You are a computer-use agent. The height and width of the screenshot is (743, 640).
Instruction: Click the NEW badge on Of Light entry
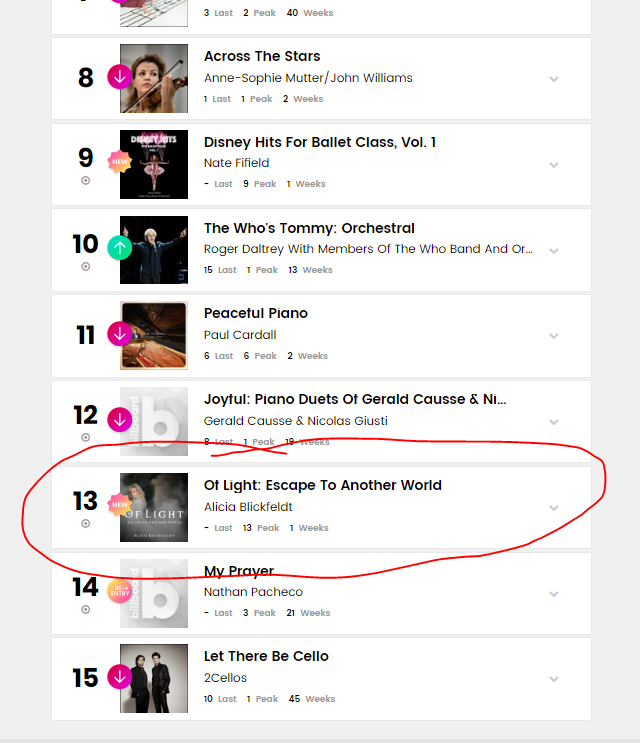point(119,505)
